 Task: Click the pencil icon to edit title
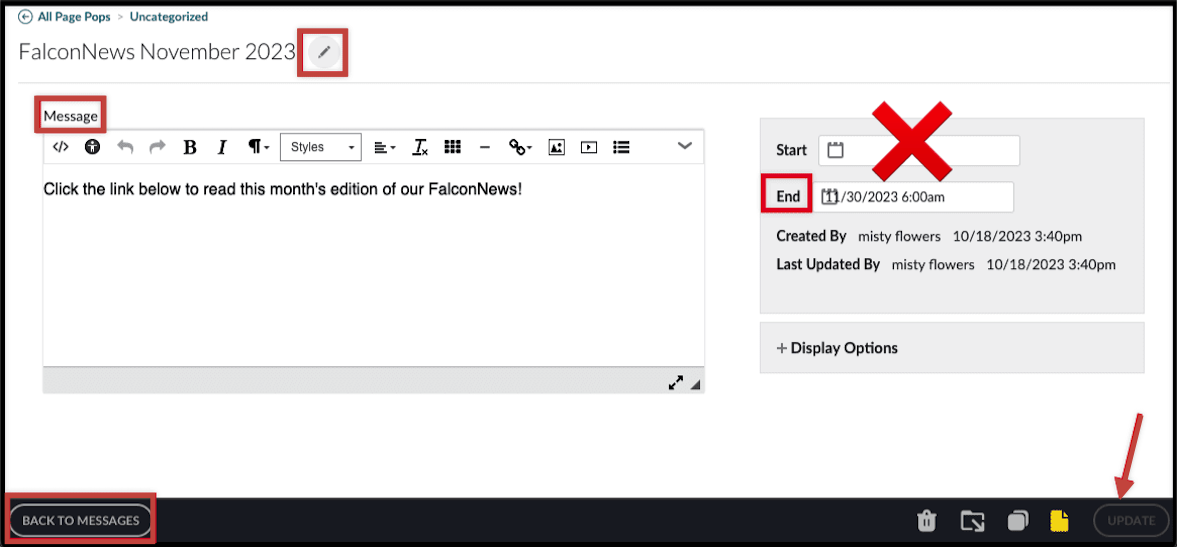click(324, 52)
